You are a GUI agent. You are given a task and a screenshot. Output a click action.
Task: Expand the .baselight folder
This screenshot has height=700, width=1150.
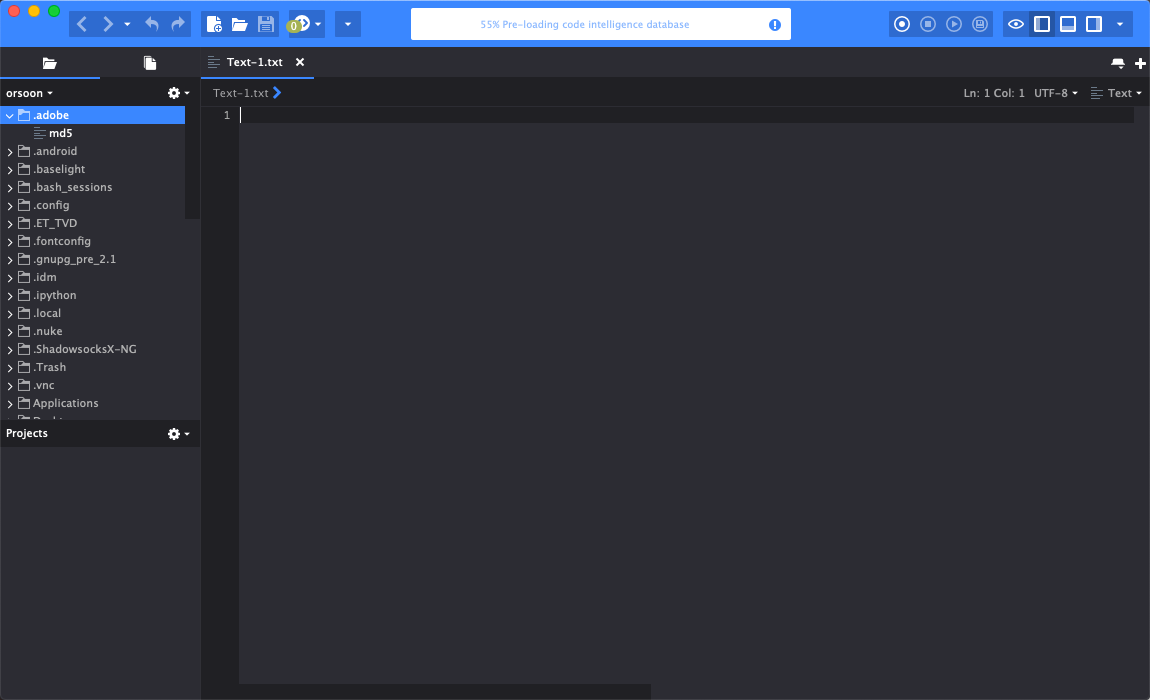10,169
